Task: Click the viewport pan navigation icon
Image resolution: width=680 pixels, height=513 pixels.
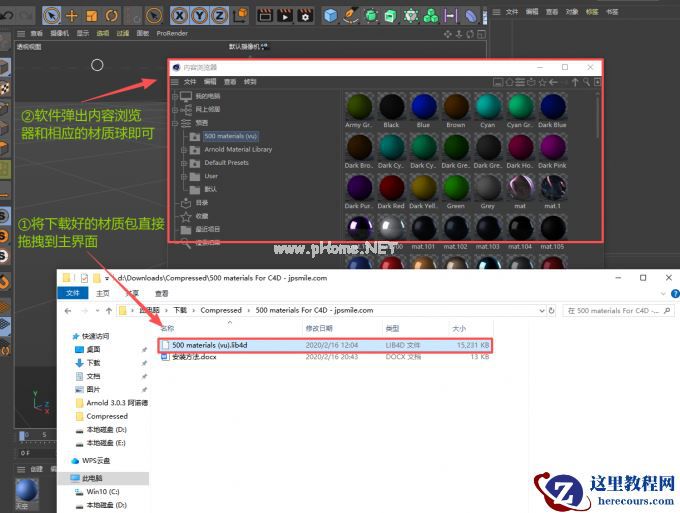Action: [x=448, y=34]
